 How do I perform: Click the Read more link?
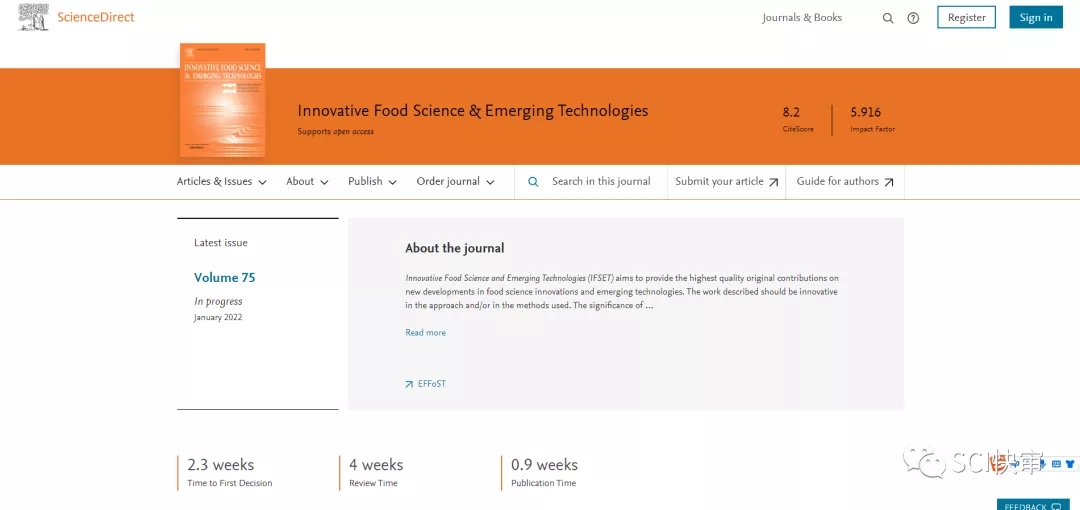426,333
